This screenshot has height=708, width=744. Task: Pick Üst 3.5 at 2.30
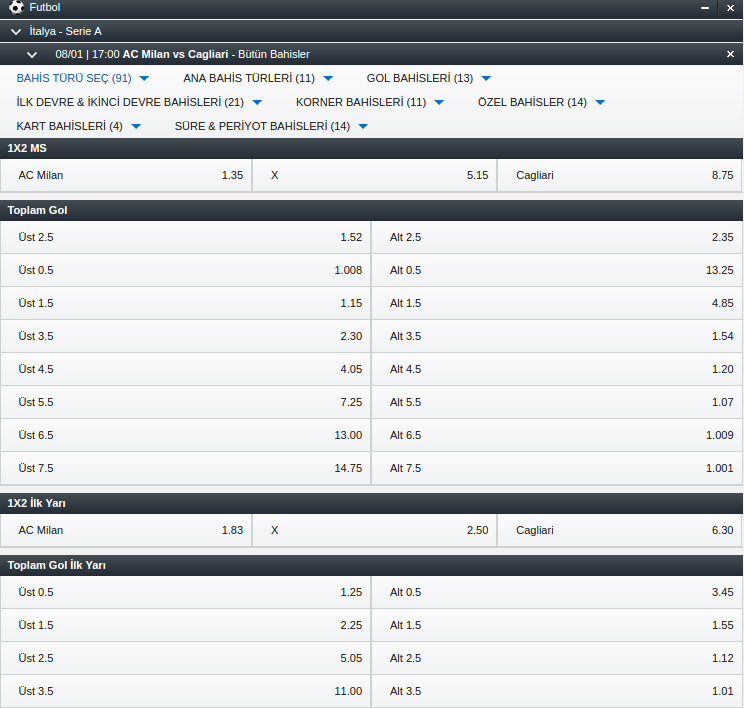tap(186, 336)
